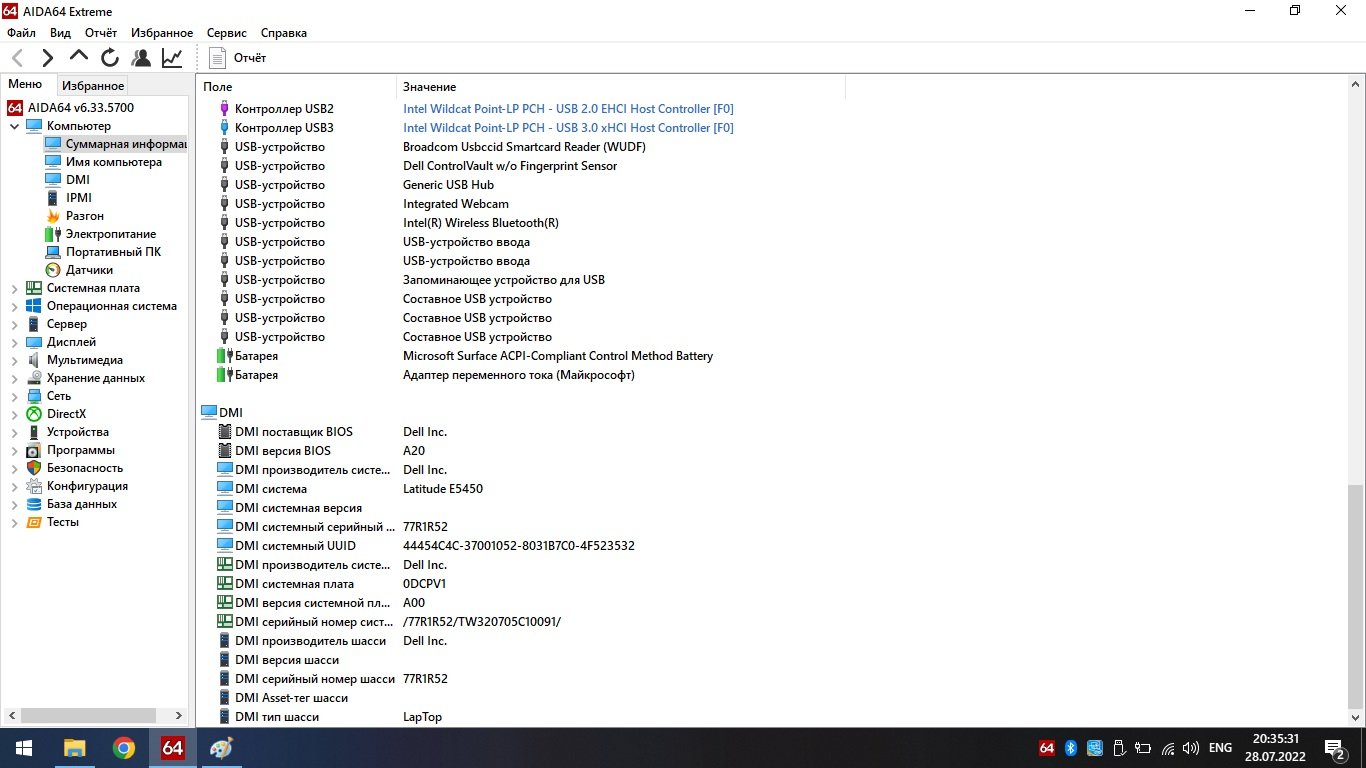Select the Integrated Webcam row
This screenshot has height=768, width=1366.
click(x=455, y=204)
